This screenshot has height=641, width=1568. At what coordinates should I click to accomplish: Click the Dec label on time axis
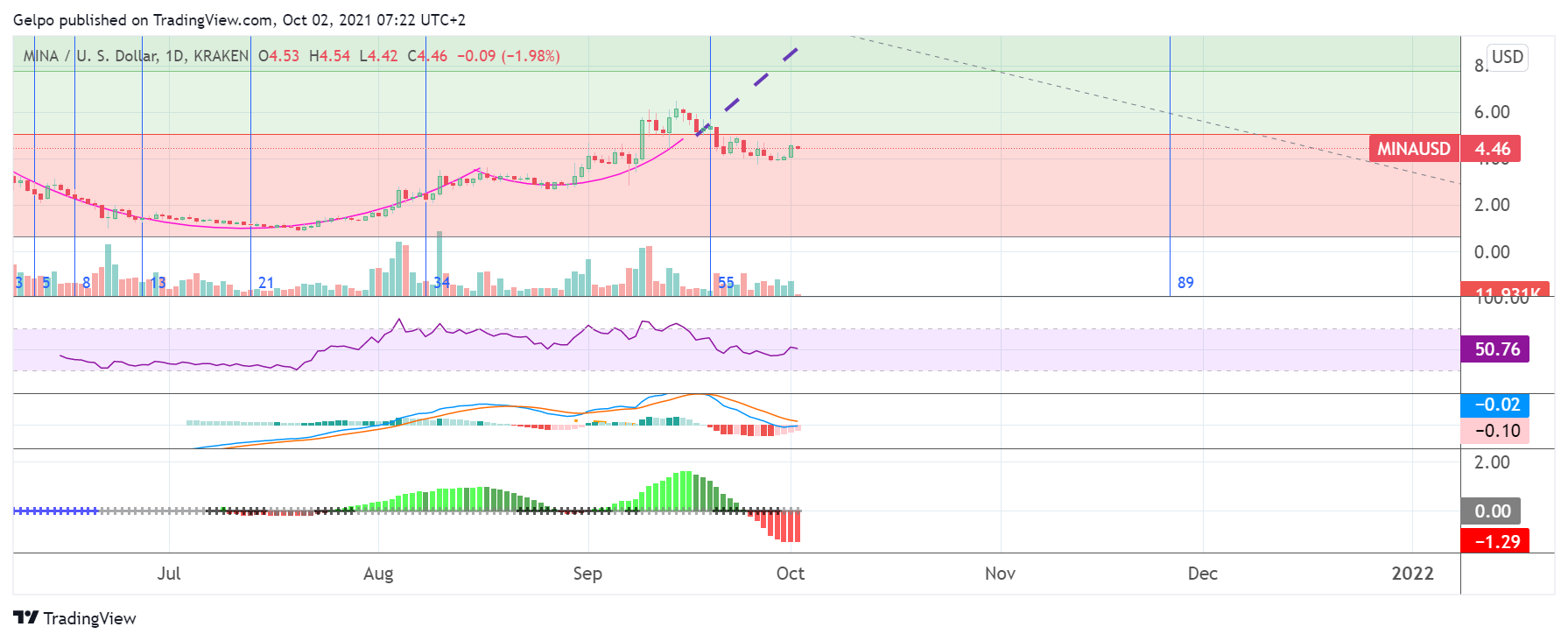[1203, 574]
